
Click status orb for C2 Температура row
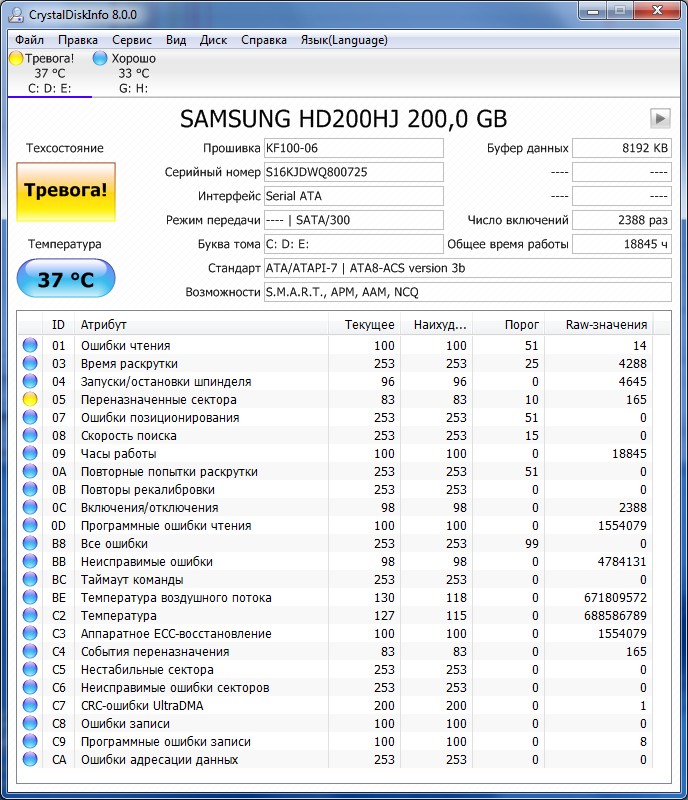click(x=30, y=615)
